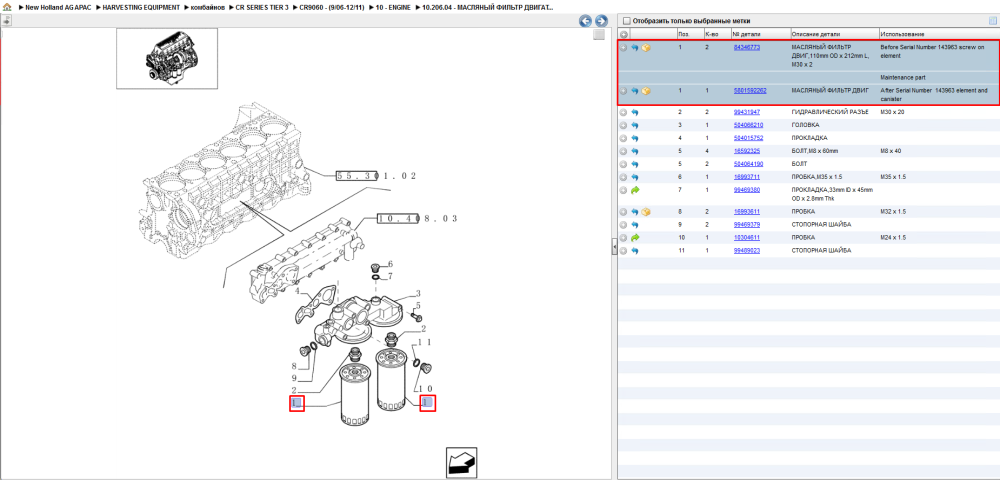Click the package icon for part 5801592262
Image resolution: width=1000 pixels, height=480 pixels.
[646, 91]
